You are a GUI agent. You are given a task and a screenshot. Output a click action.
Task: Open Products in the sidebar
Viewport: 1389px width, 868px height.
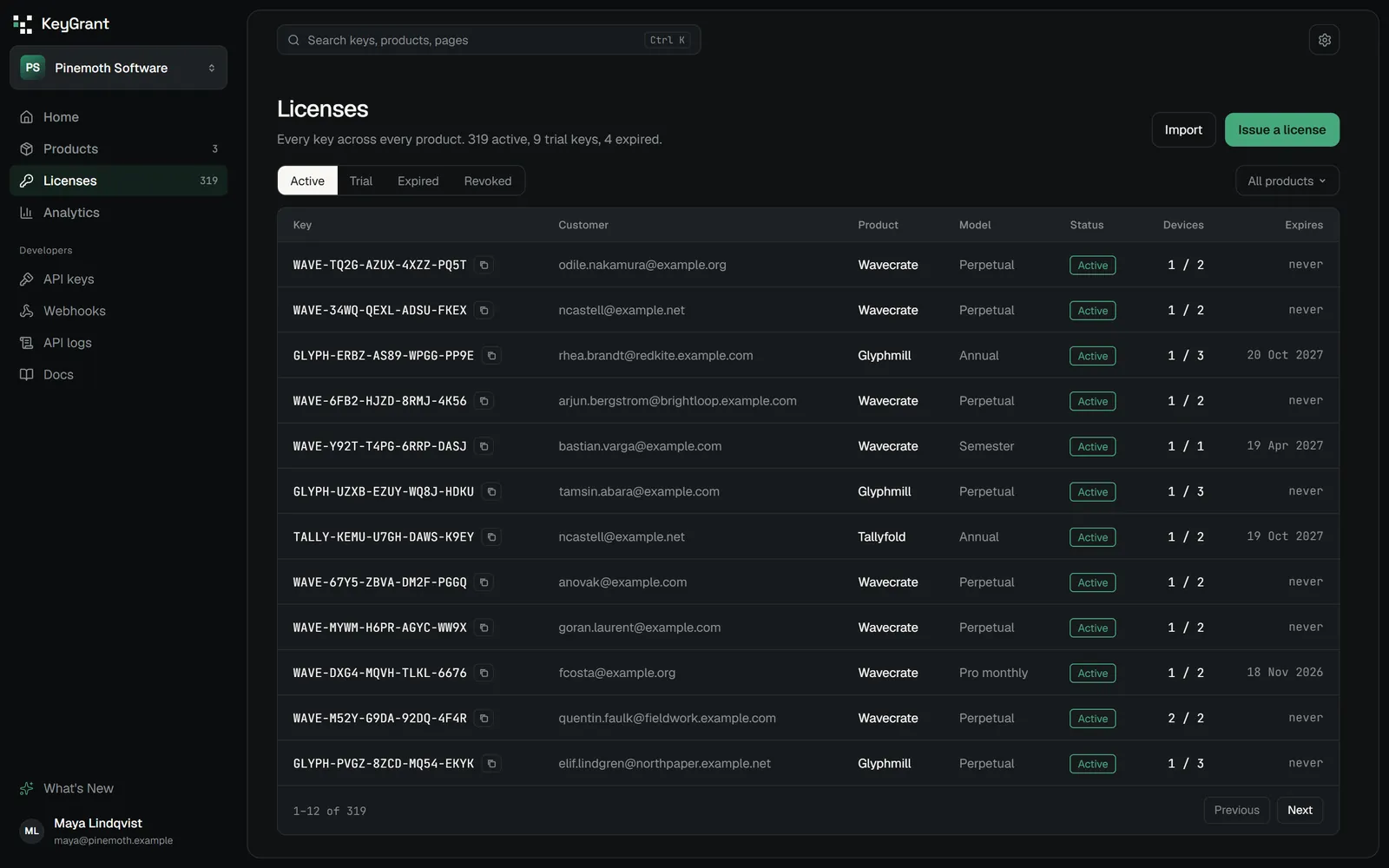tap(118, 148)
